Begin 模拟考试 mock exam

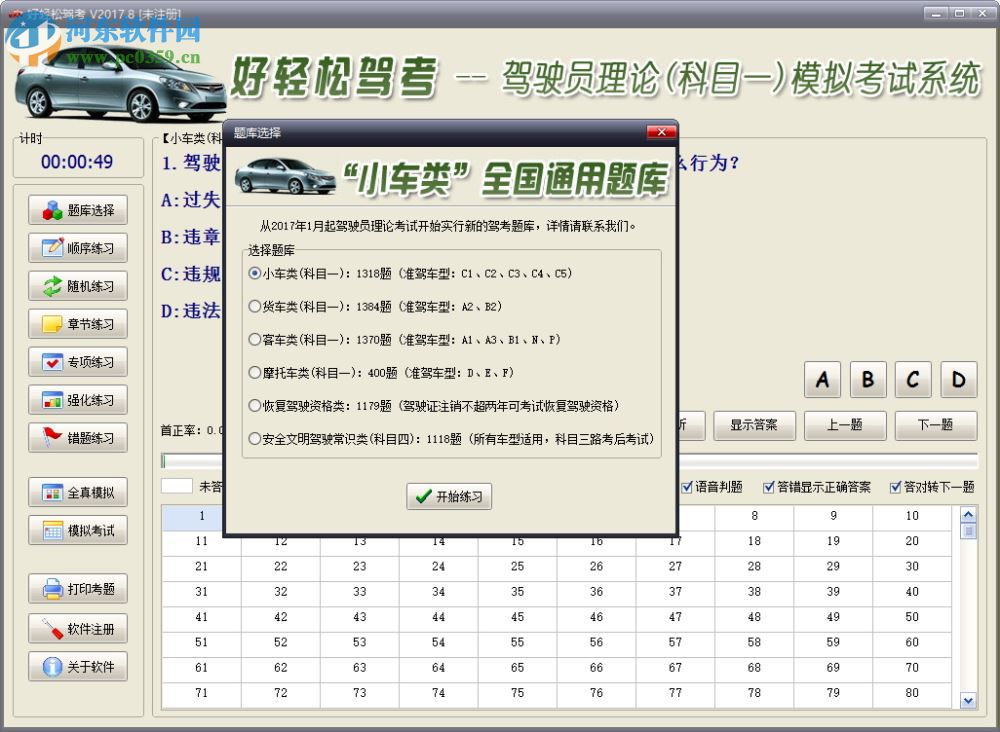tap(77, 530)
